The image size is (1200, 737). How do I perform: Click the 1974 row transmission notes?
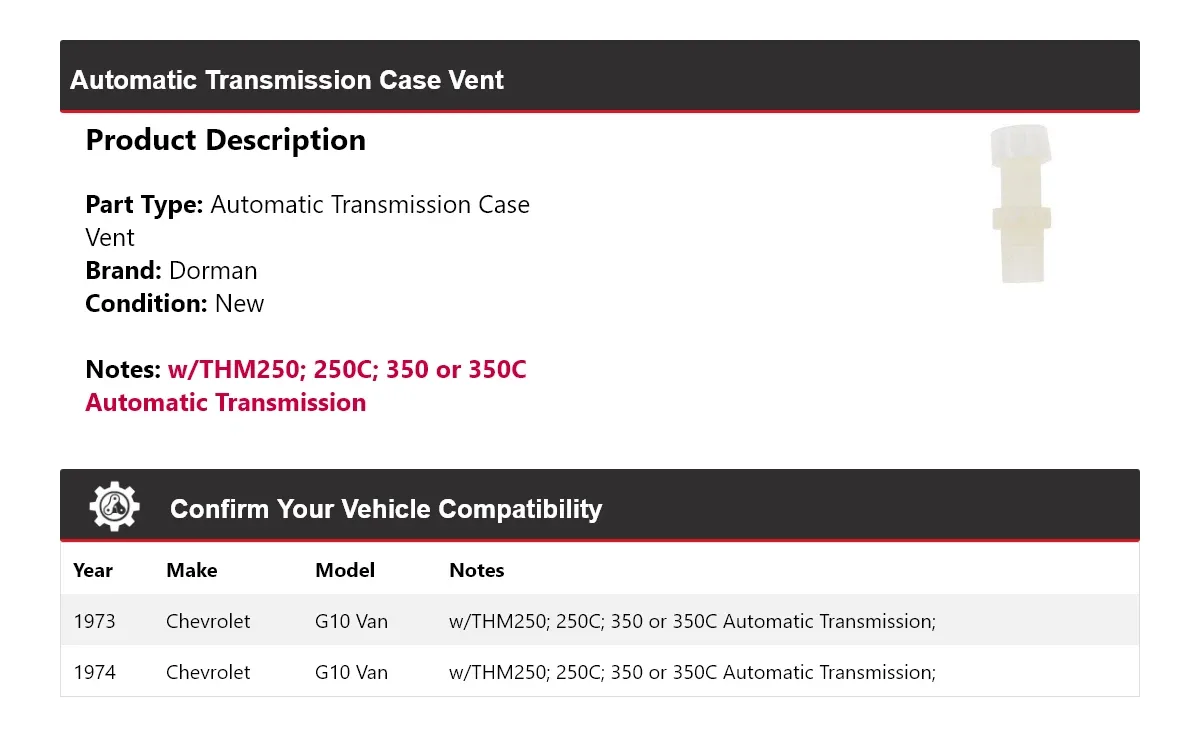point(692,672)
